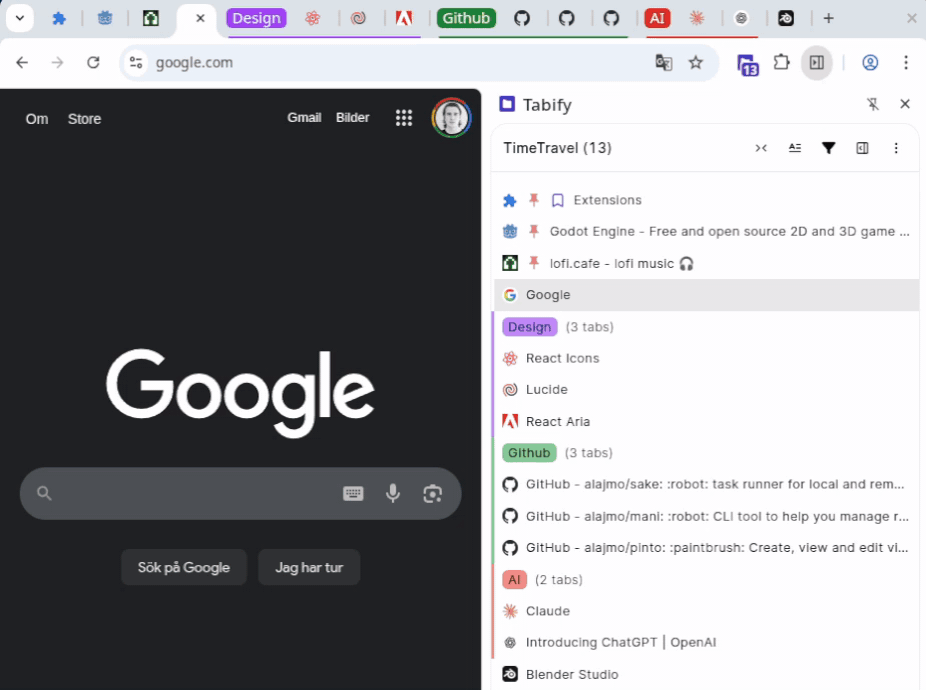Toggle the pin on the Extensions tab
The width and height of the screenshot is (926, 690).
[x=533, y=200]
